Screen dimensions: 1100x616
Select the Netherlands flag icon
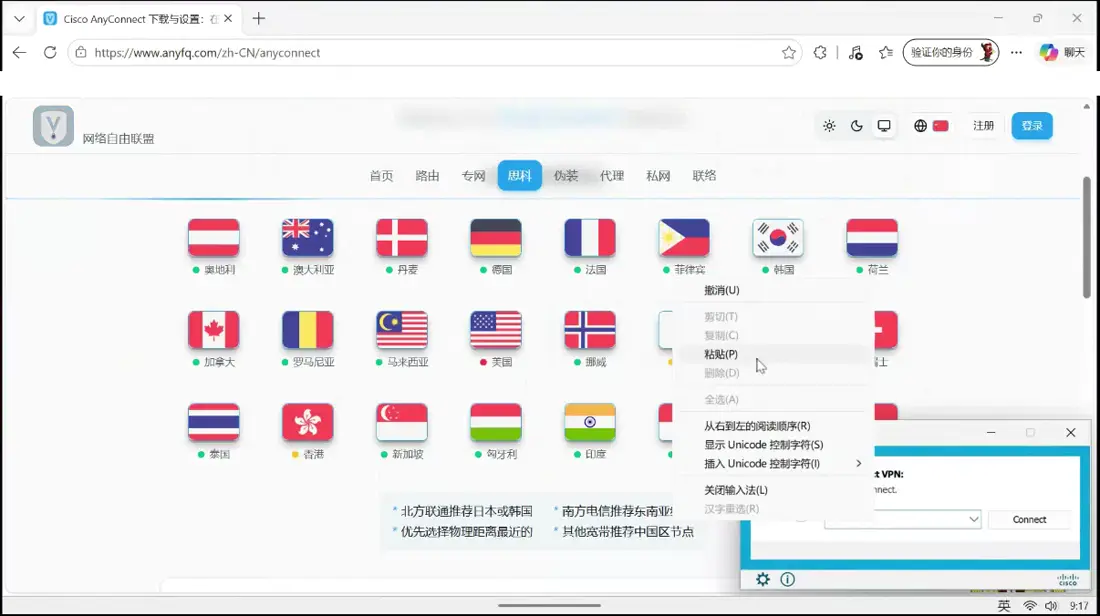coord(872,238)
